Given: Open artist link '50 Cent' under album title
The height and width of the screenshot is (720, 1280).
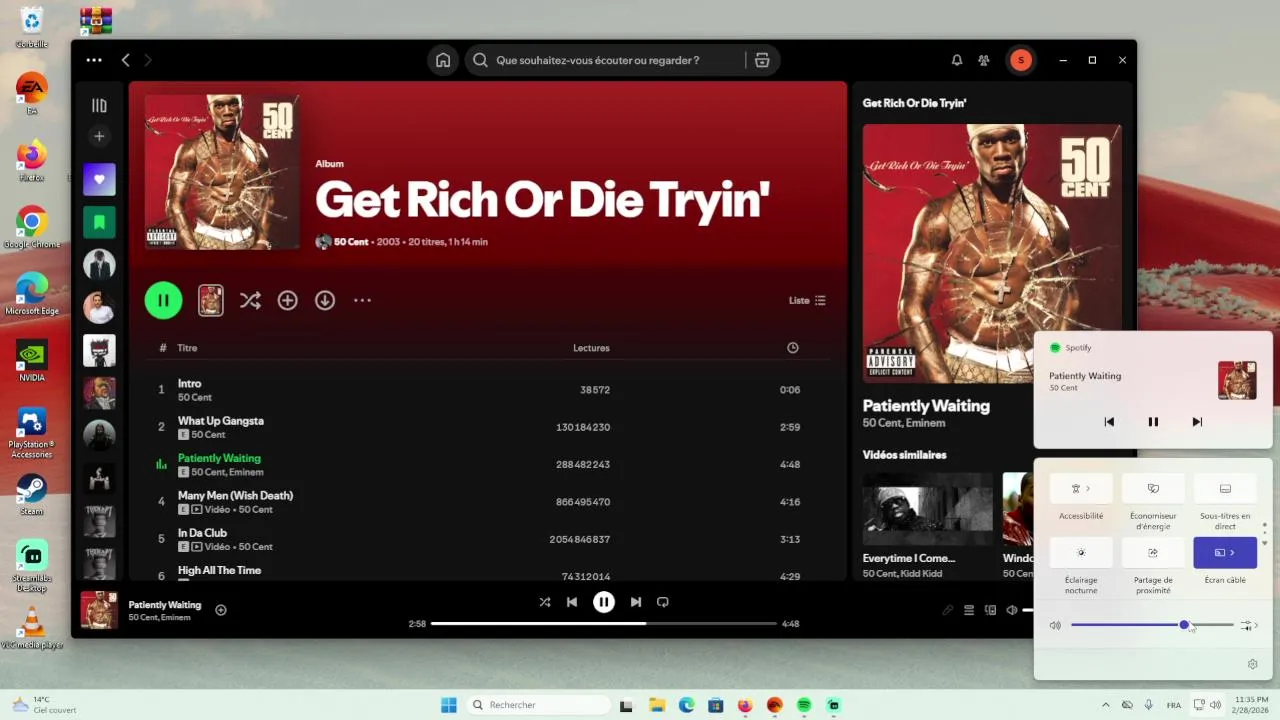Looking at the screenshot, I should [x=351, y=242].
